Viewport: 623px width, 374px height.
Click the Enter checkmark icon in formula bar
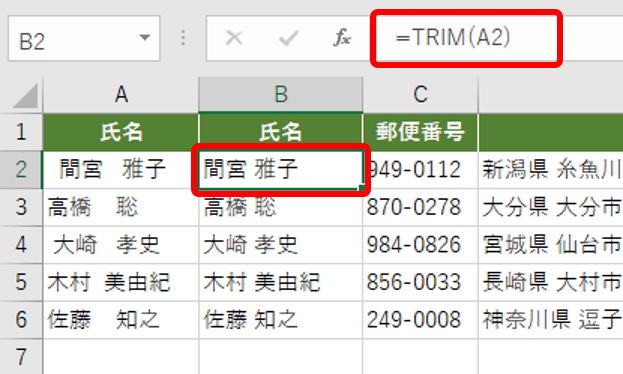pyautogui.click(x=288, y=39)
